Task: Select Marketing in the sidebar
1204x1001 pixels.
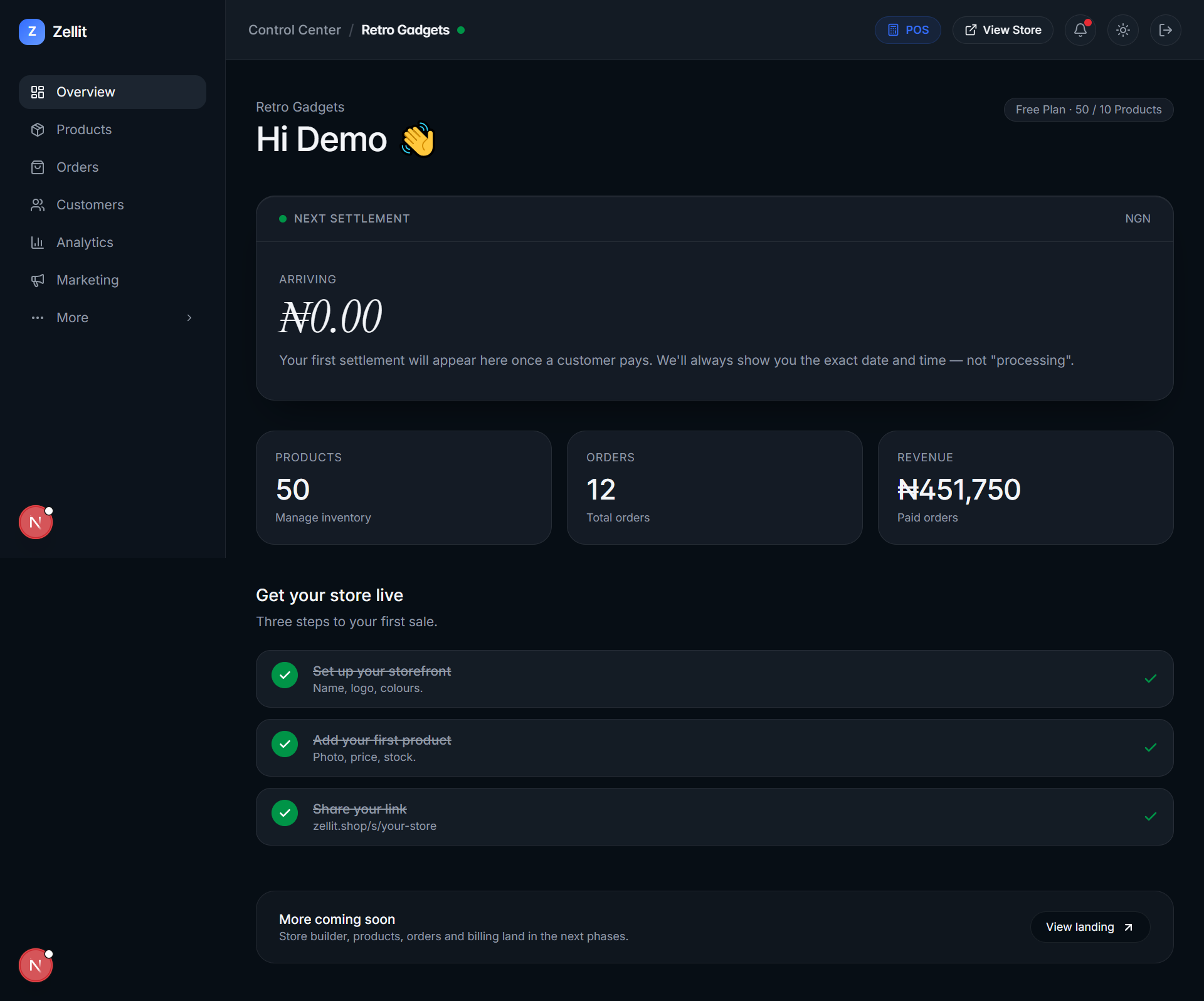Action: [x=112, y=280]
